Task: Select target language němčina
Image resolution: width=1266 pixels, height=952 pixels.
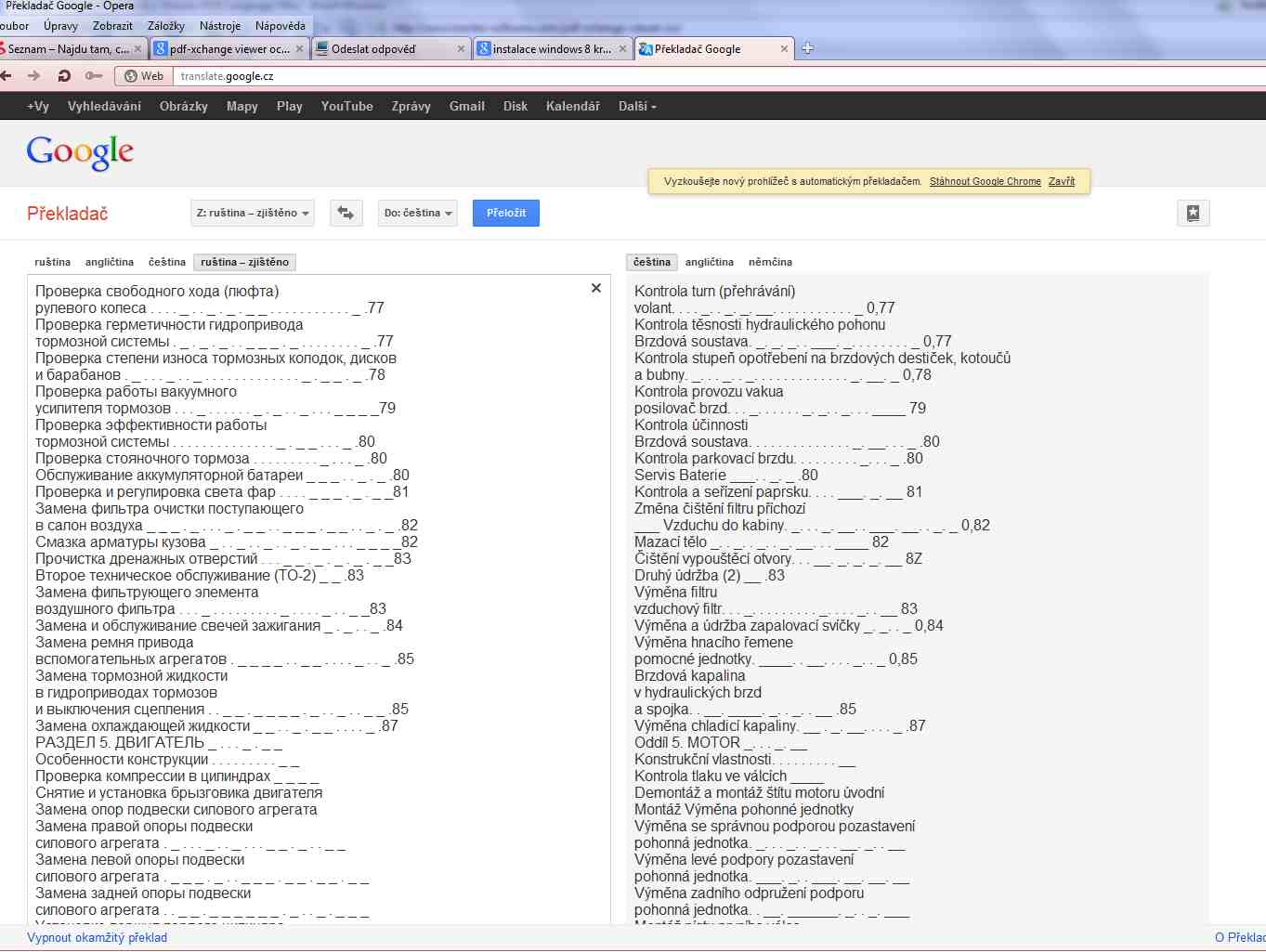Action: (x=770, y=262)
